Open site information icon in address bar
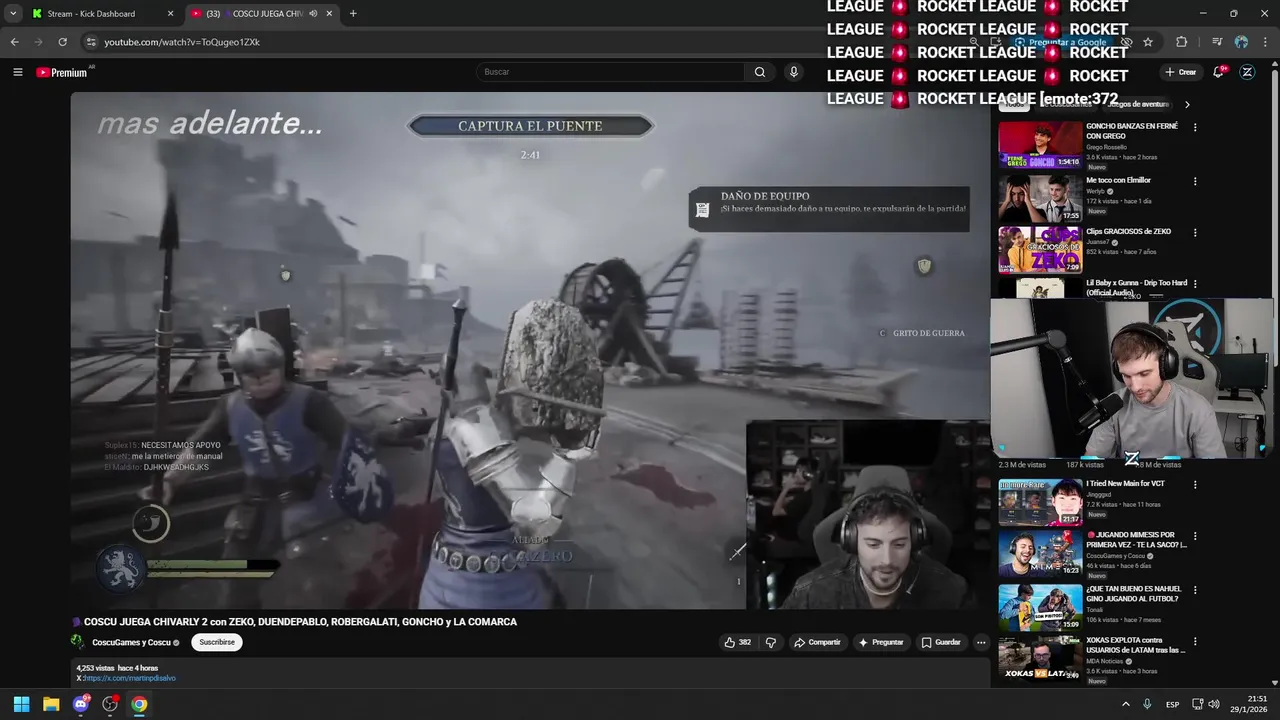1280x720 pixels. 91,42
